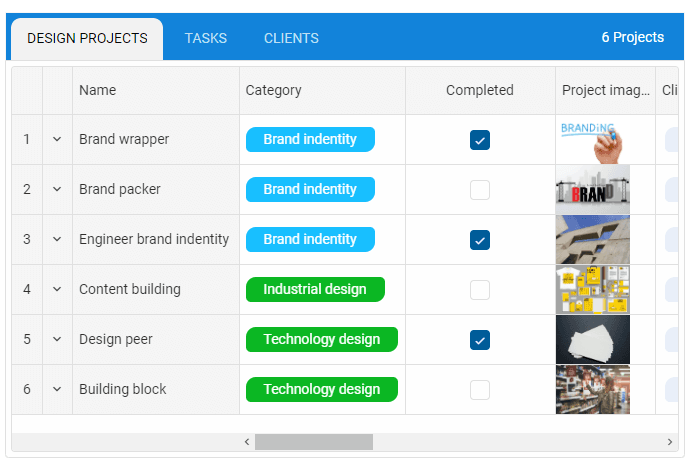Click the Content building project image
Image resolution: width=692 pixels, height=469 pixels.
(592, 290)
